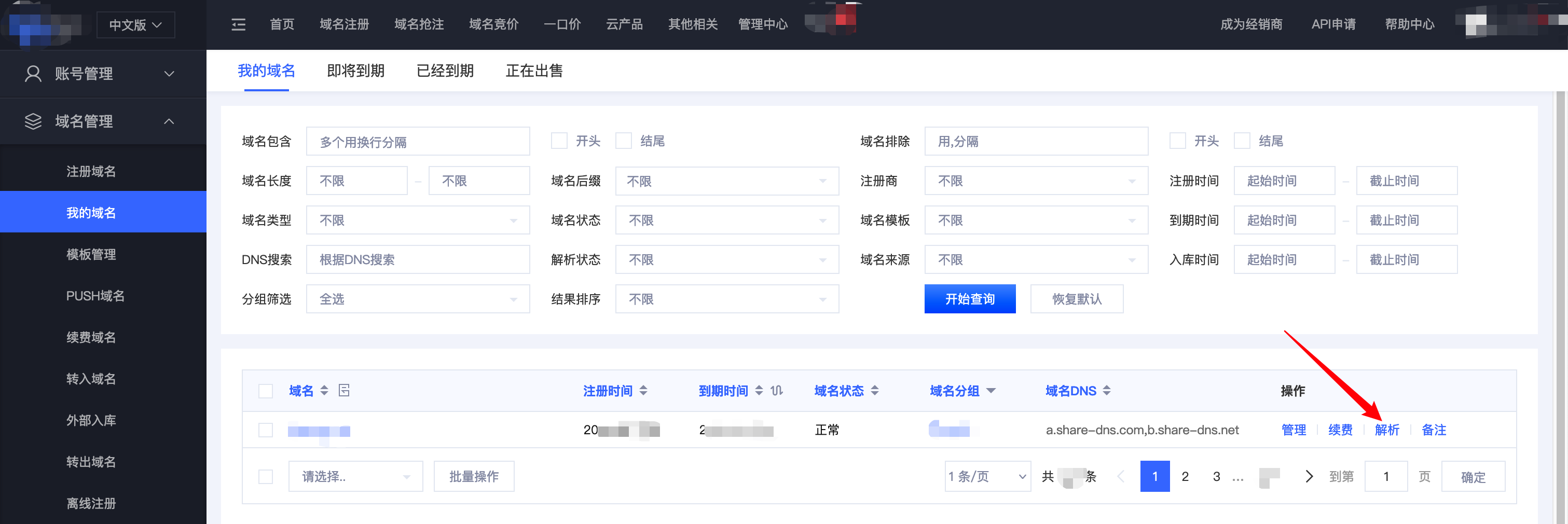This screenshot has width=1568, height=524.
Task: Open the 1 条/页 page size dropdown
Action: point(987,477)
